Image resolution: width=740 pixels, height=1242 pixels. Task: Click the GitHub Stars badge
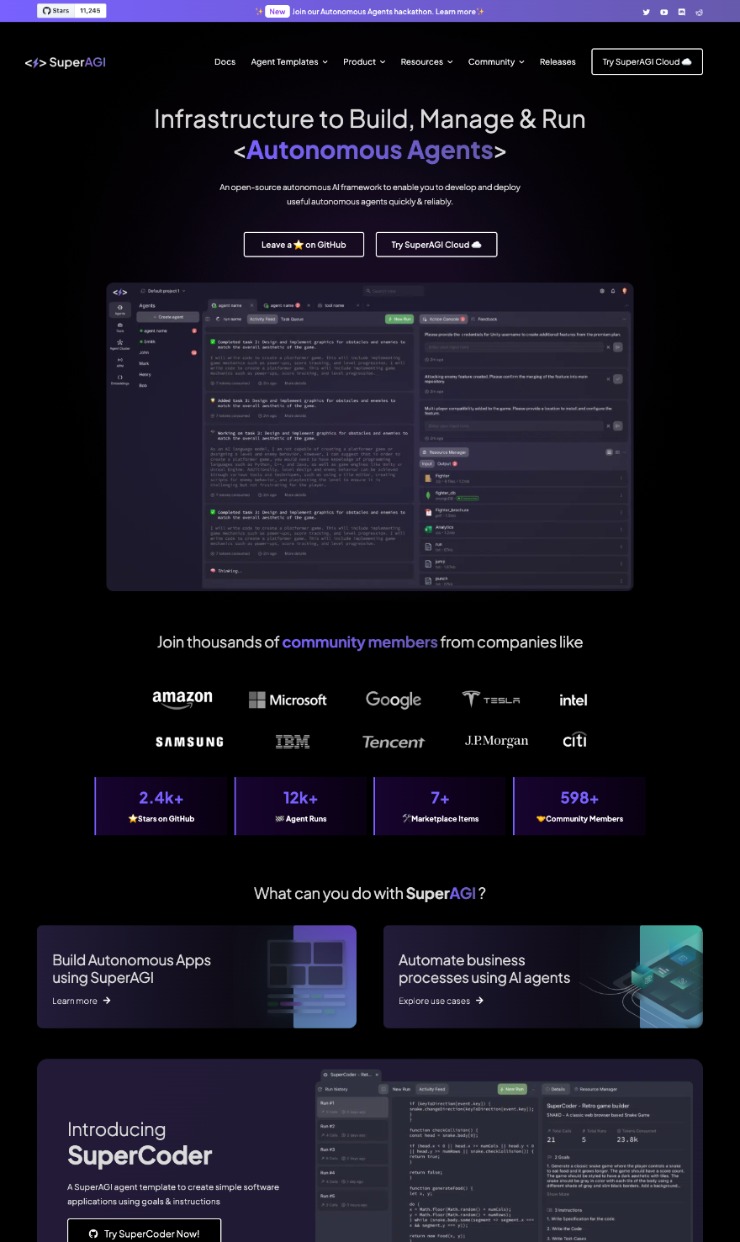click(55, 11)
